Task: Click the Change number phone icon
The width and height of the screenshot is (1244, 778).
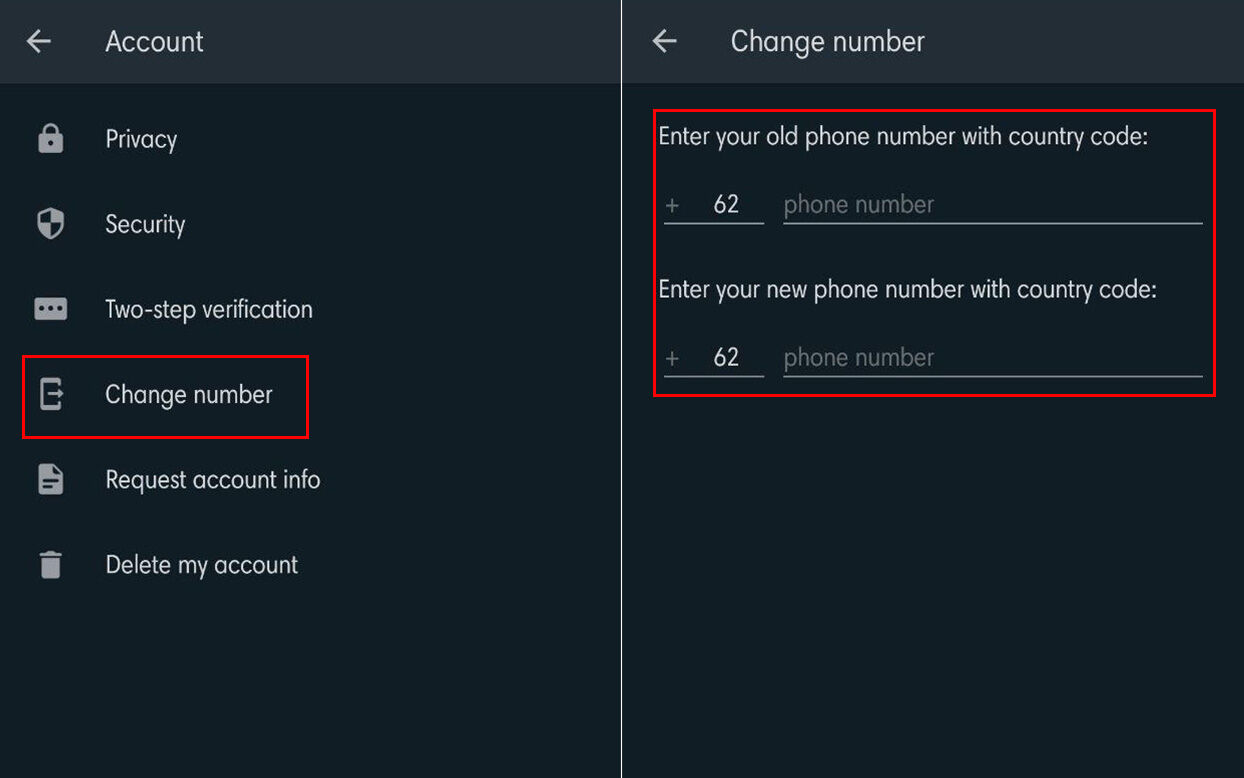Action: click(50, 395)
